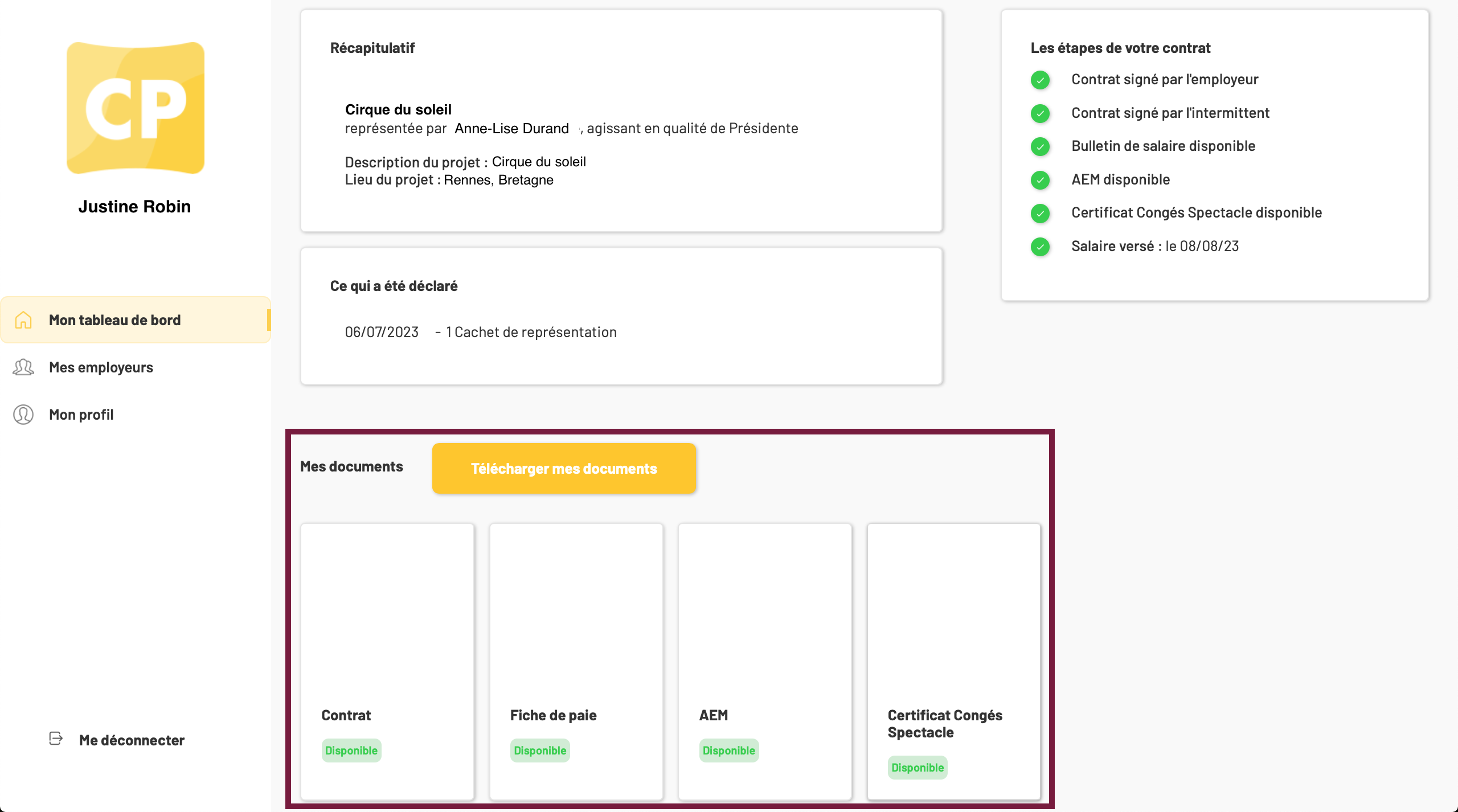Click the AEM disponible step text
The height and width of the screenshot is (812, 1458).
click(x=1120, y=179)
